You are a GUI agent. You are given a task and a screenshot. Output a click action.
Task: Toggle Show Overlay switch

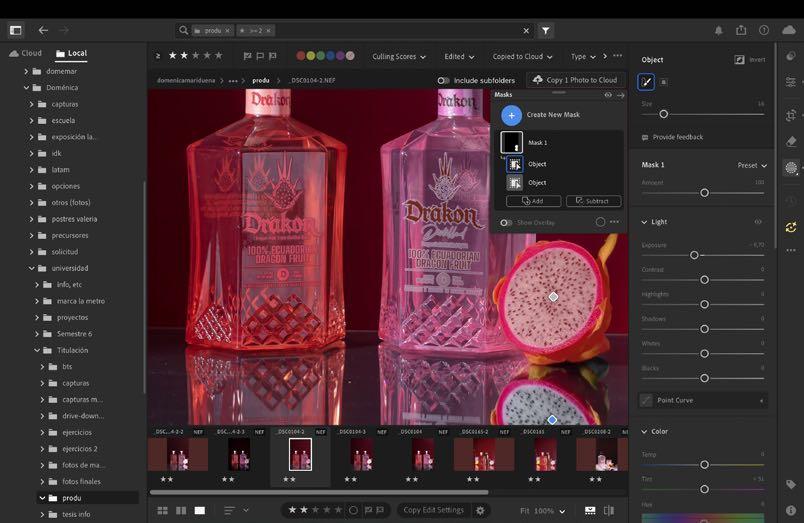(506, 223)
